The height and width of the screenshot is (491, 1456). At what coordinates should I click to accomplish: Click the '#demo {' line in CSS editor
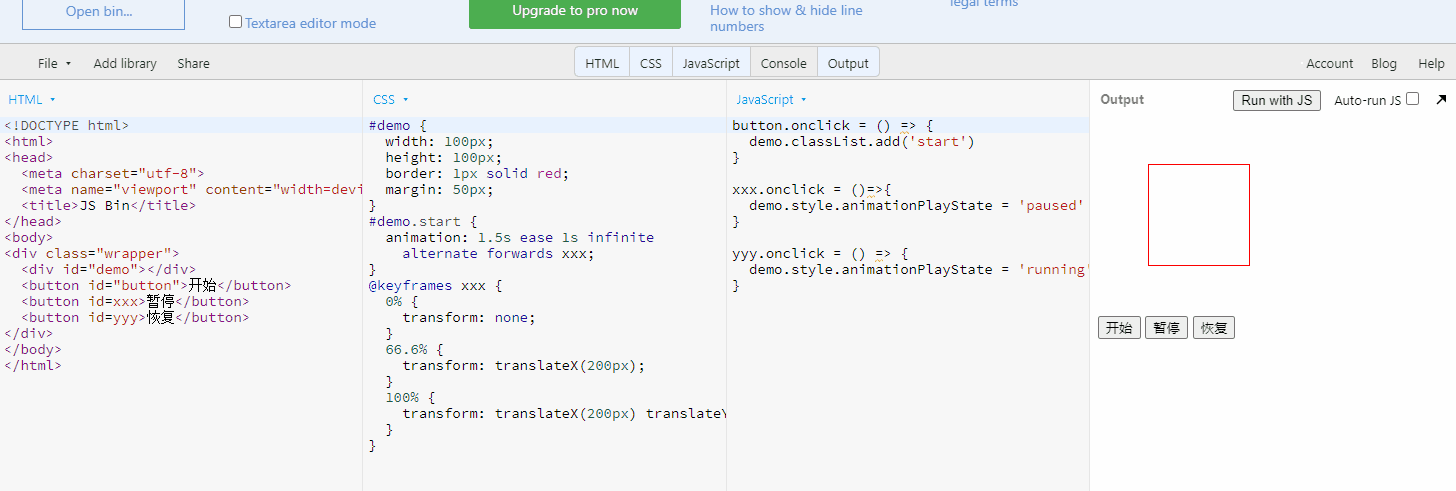(398, 125)
